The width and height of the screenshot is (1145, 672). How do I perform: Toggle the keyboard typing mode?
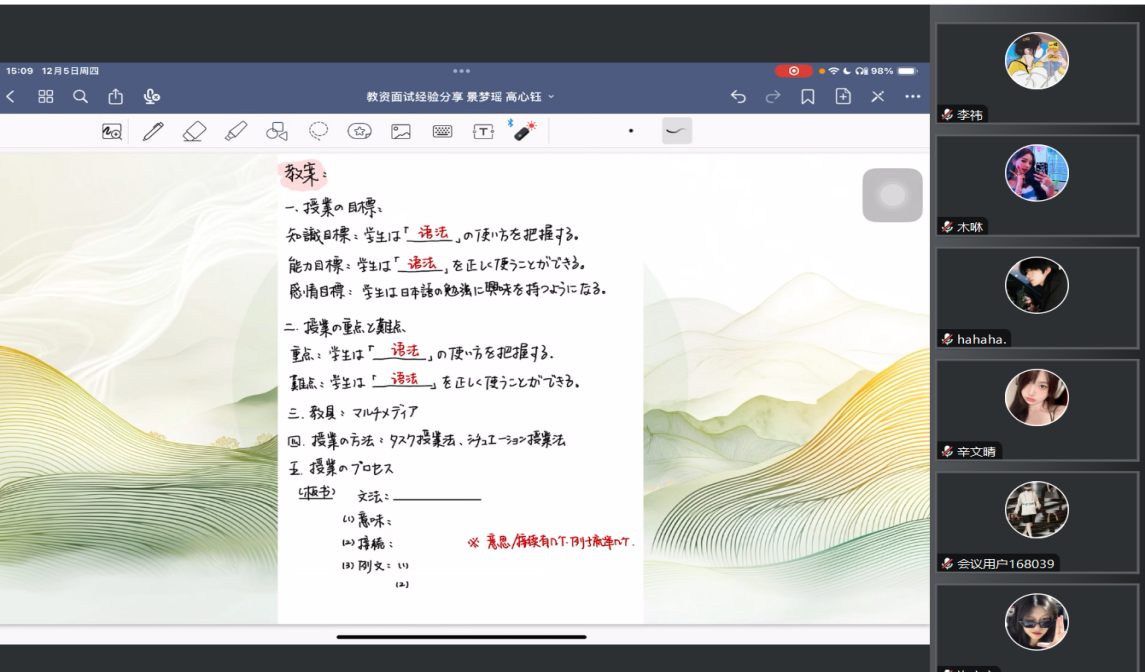(443, 131)
